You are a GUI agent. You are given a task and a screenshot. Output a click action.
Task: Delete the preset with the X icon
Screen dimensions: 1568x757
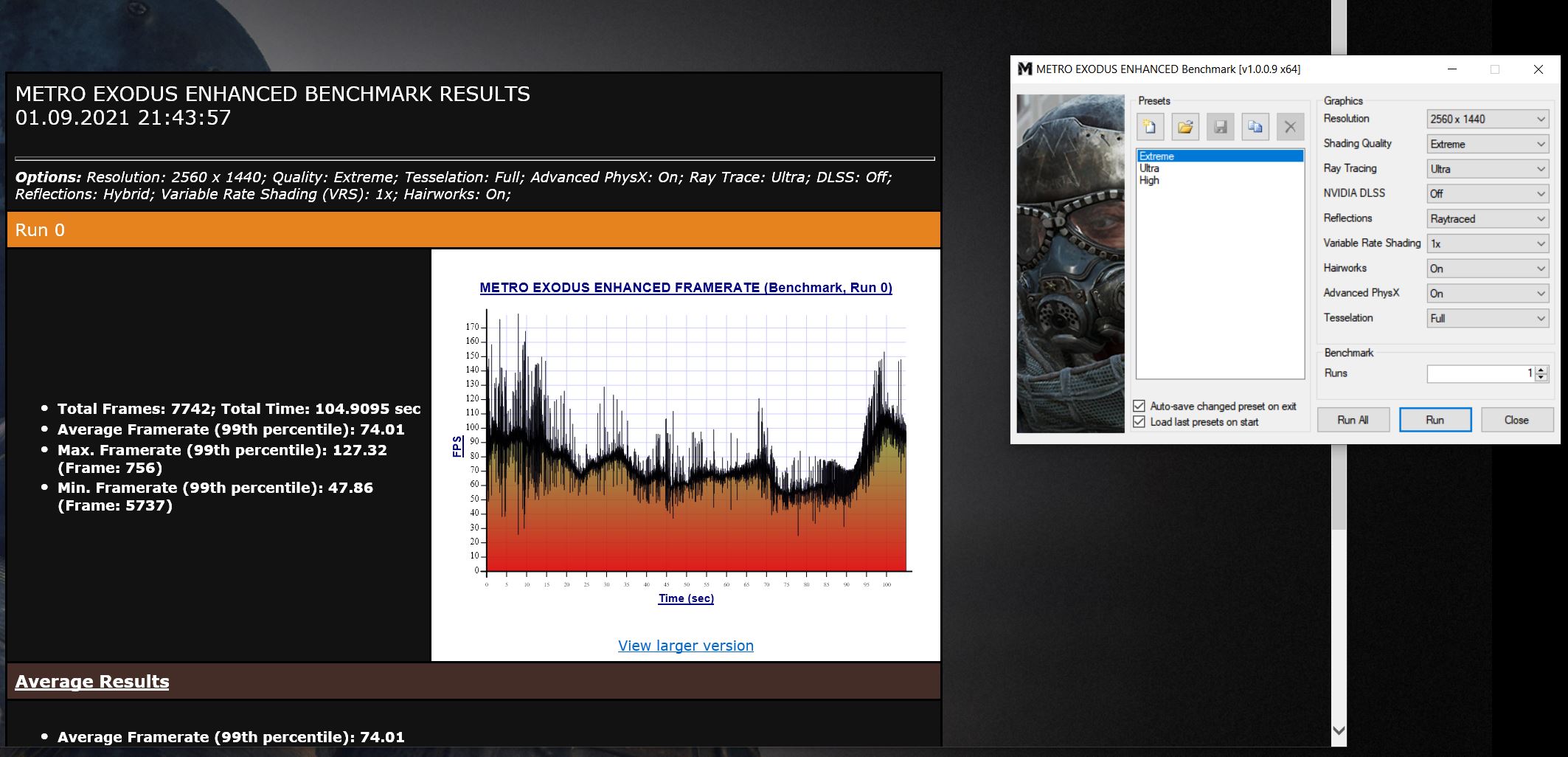(1290, 127)
